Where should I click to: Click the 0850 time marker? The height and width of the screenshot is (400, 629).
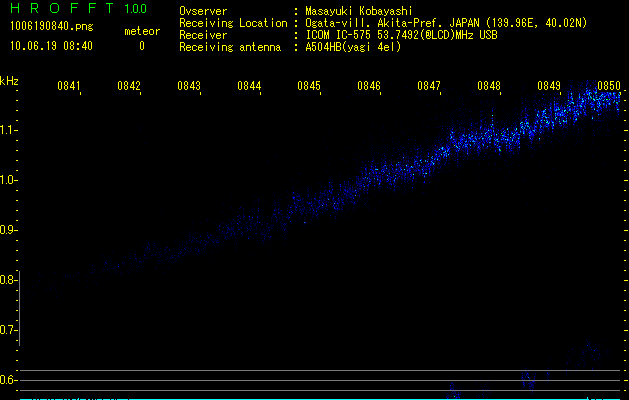(x=609, y=86)
